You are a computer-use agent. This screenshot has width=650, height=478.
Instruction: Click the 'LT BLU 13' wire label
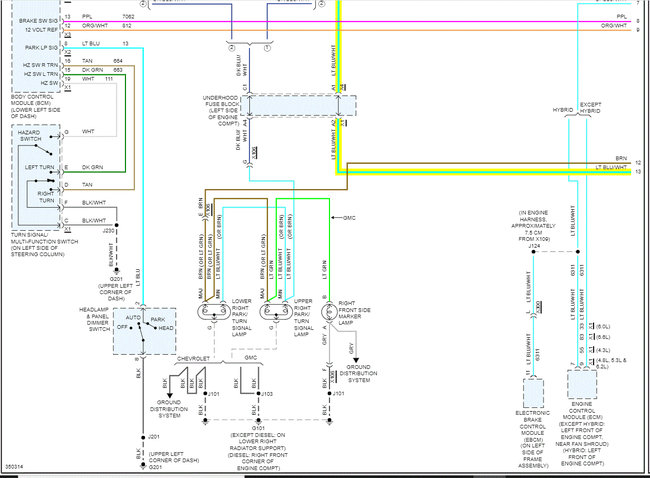(105, 44)
